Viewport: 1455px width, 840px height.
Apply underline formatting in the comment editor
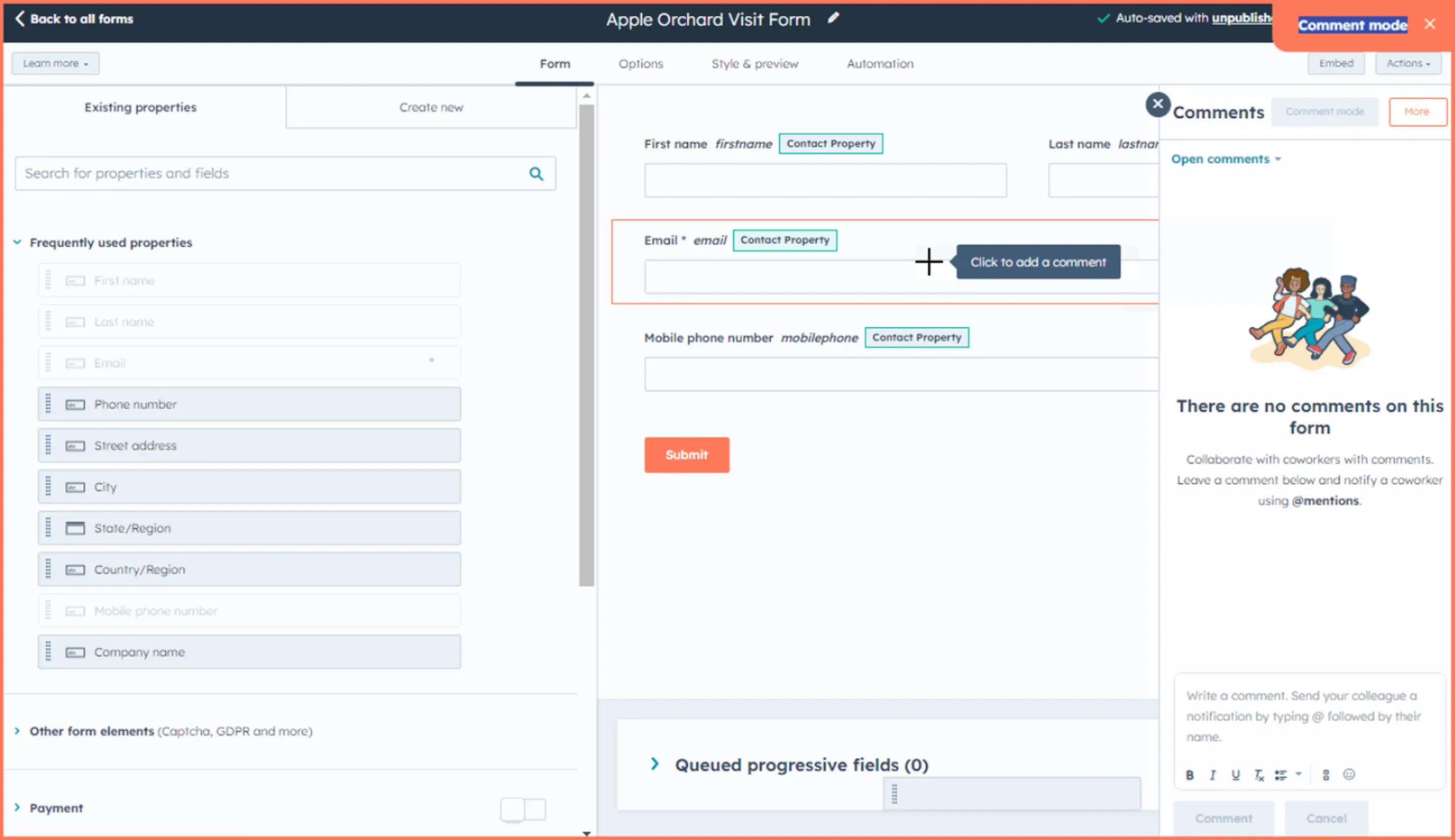coord(1236,775)
